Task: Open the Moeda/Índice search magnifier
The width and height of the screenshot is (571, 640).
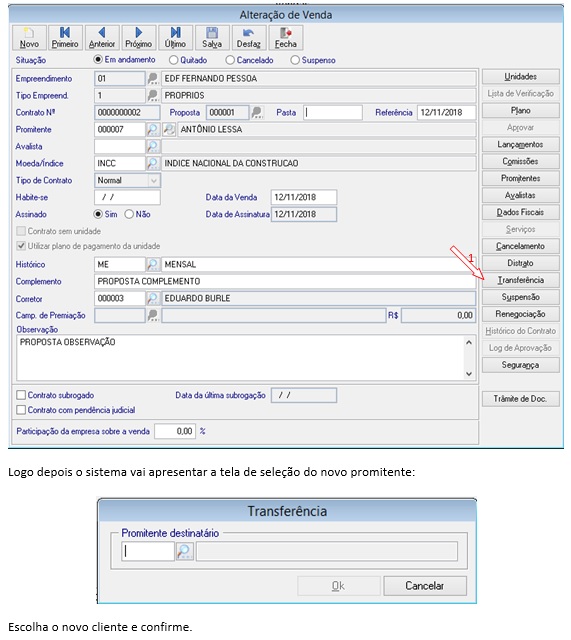Action: coord(153,163)
